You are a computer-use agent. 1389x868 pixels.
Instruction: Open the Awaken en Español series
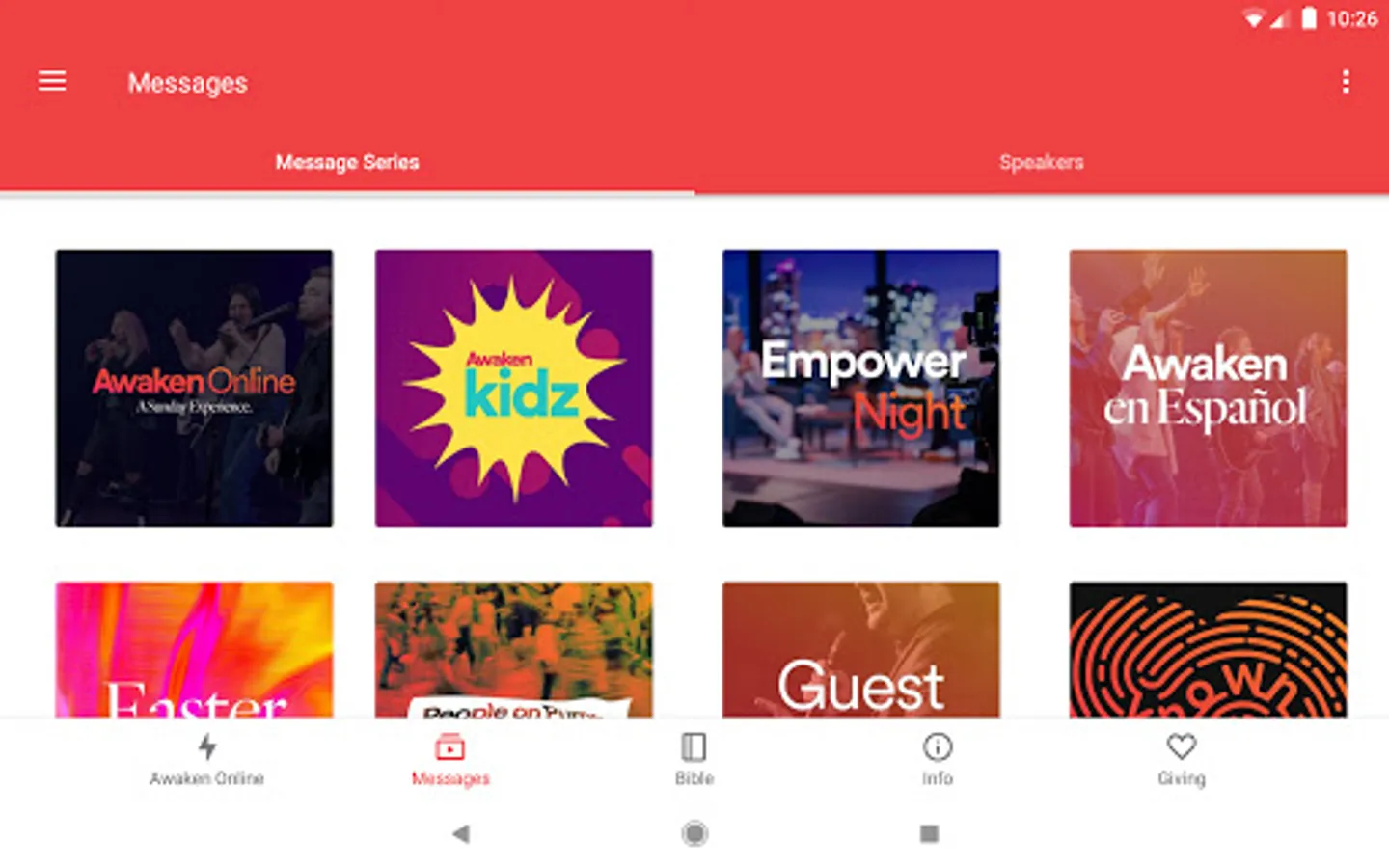pos(1209,388)
